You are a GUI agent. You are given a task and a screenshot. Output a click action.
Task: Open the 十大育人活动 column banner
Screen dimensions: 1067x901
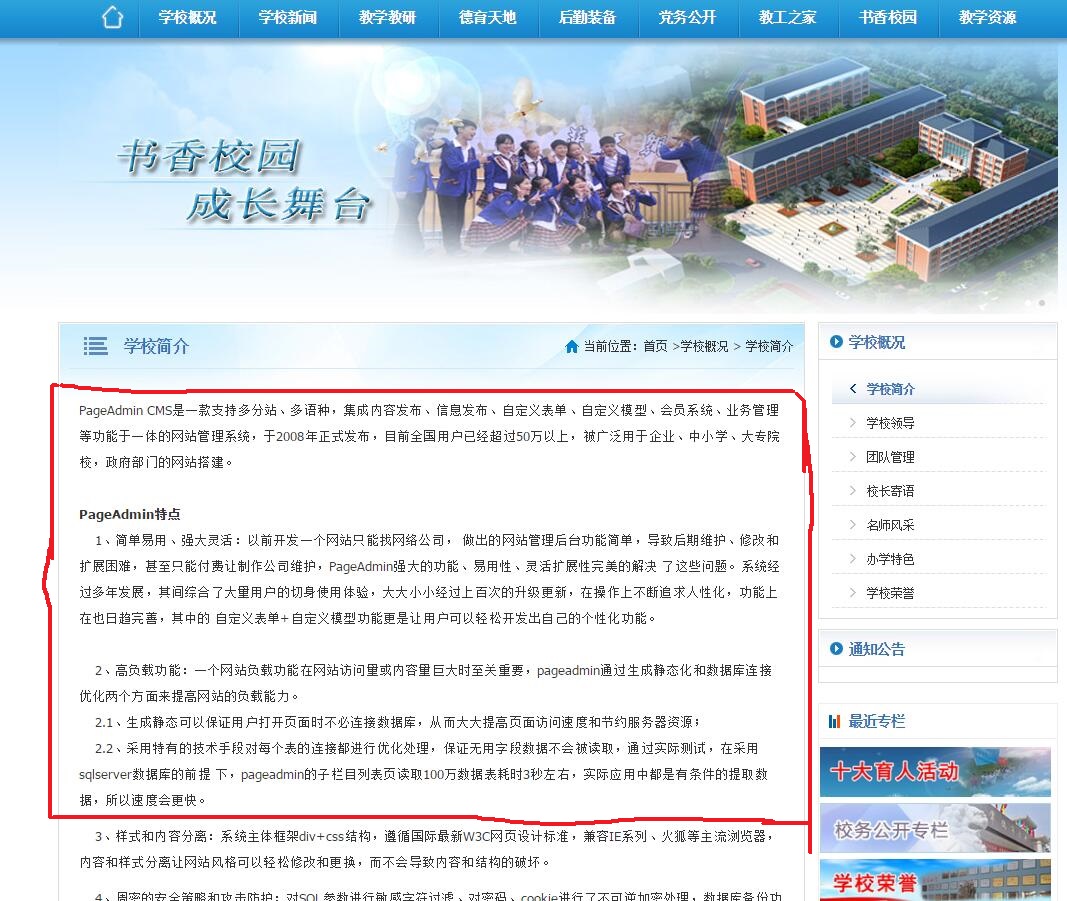point(935,771)
